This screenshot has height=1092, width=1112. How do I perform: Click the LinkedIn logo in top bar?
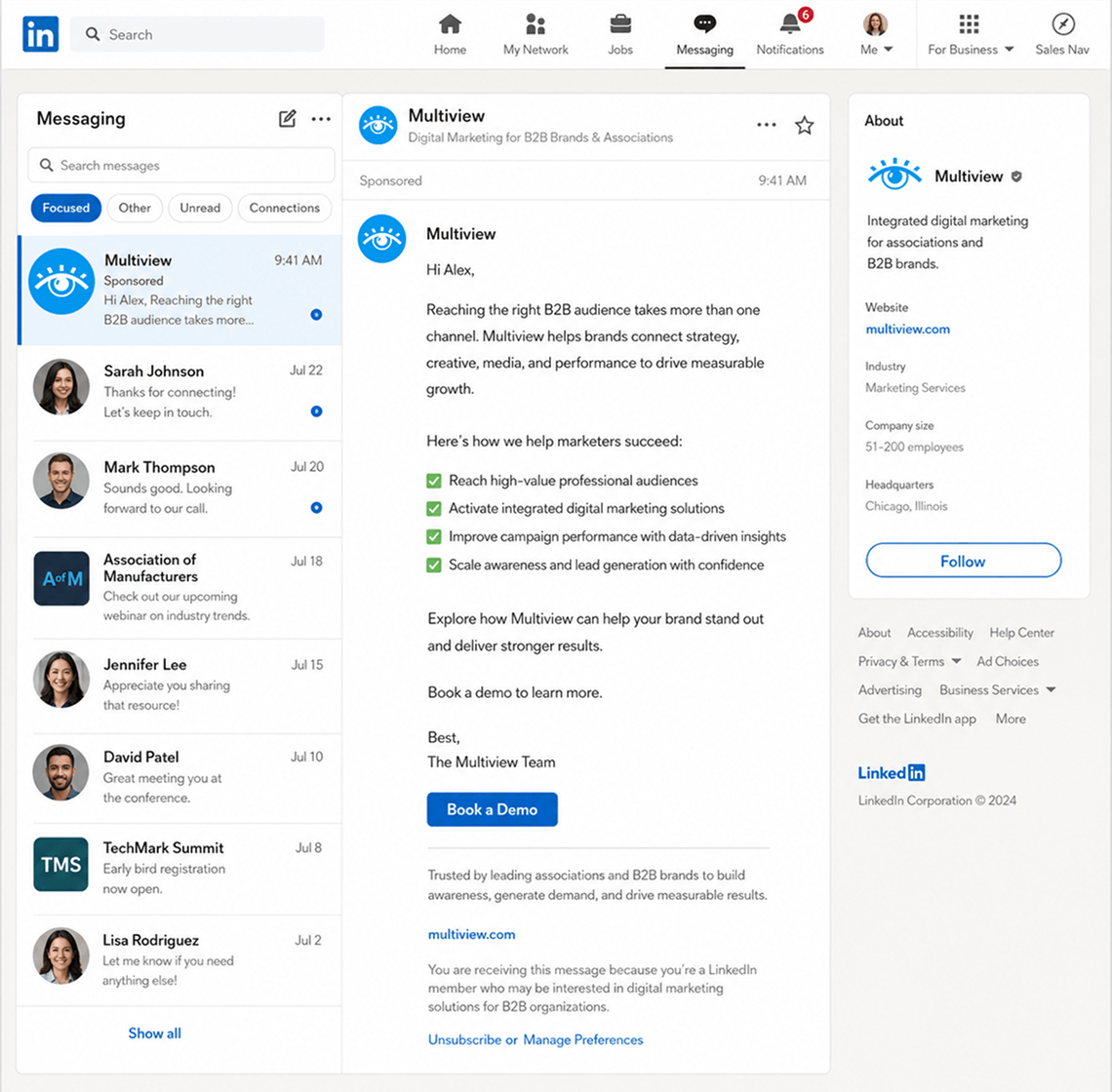point(40,34)
